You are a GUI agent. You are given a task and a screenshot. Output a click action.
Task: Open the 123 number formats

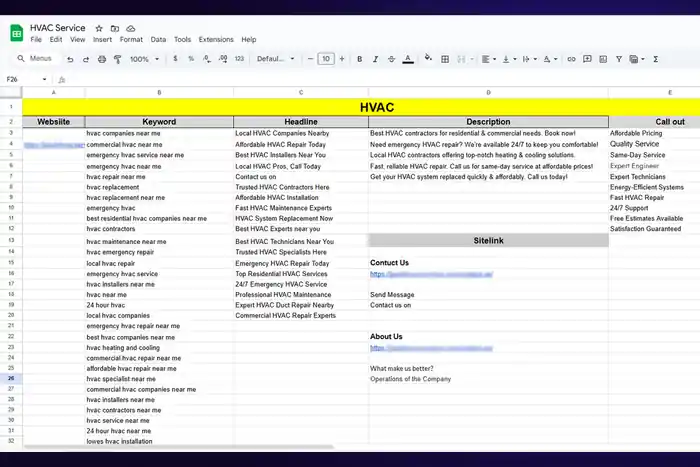(239, 58)
